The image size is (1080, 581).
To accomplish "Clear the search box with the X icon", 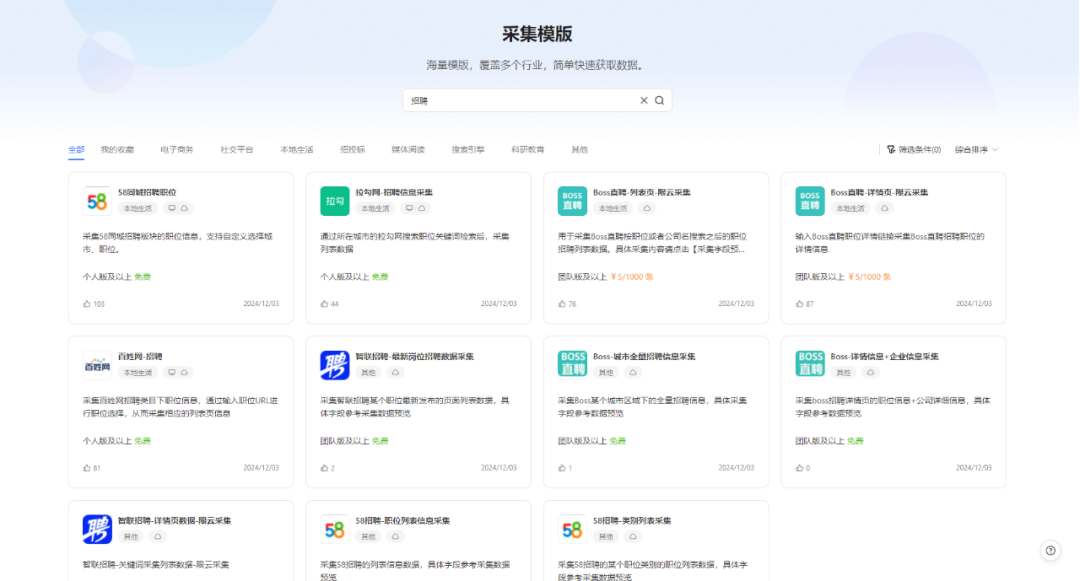I will [644, 101].
